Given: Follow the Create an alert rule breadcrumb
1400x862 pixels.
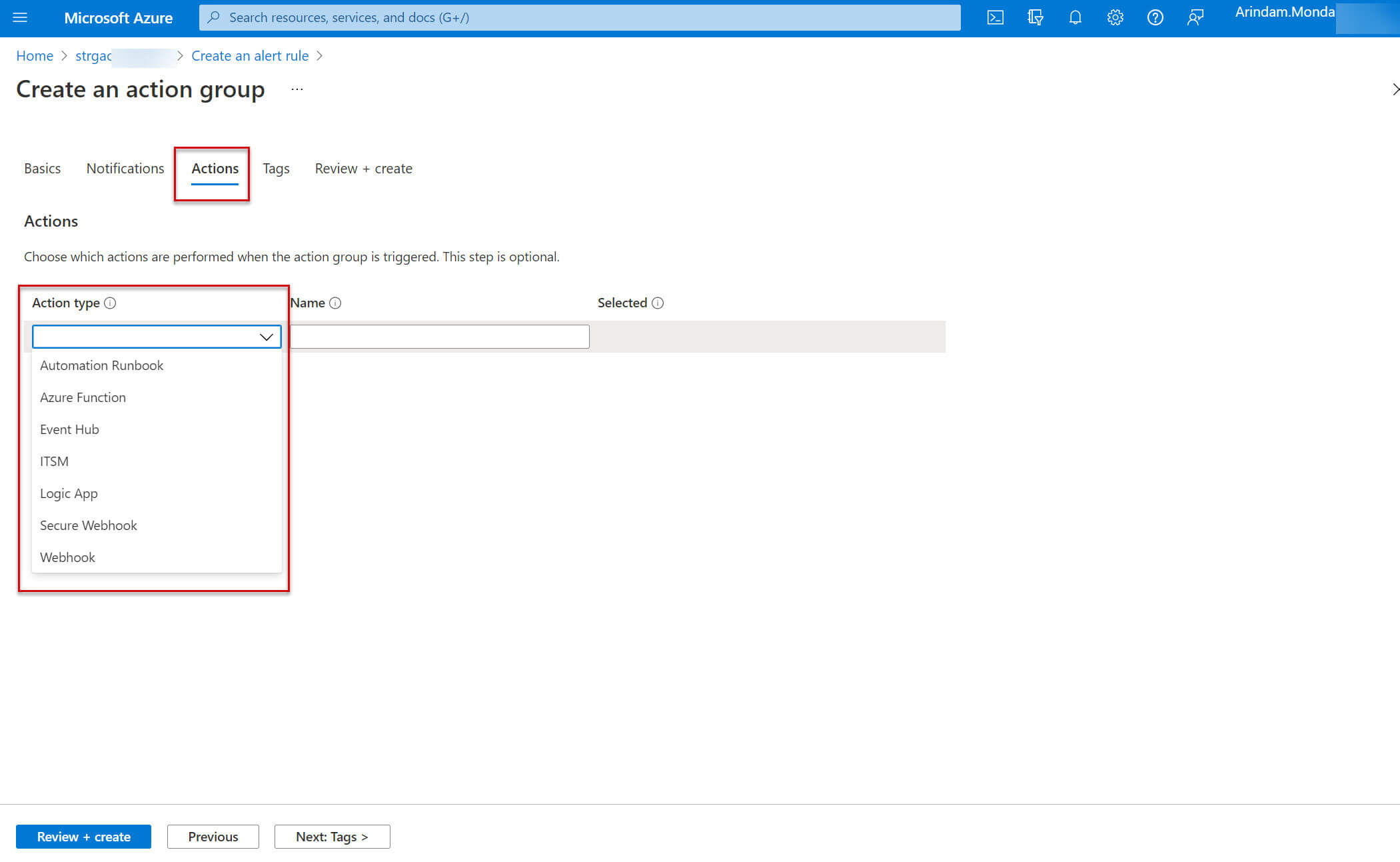Looking at the screenshot, I should 250,56.
